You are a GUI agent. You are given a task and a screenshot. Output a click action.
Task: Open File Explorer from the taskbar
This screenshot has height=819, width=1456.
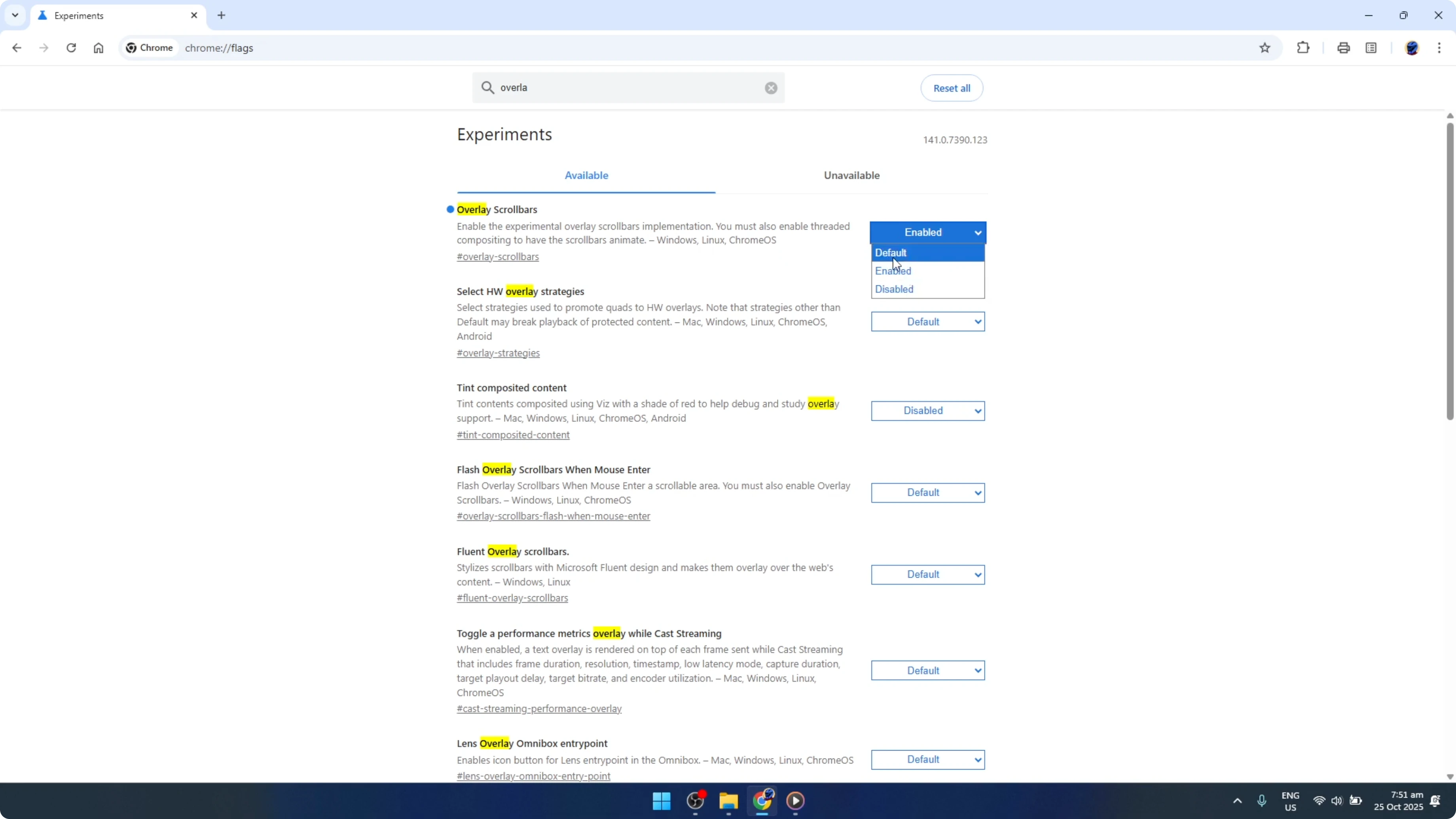[x=728, y=801]
